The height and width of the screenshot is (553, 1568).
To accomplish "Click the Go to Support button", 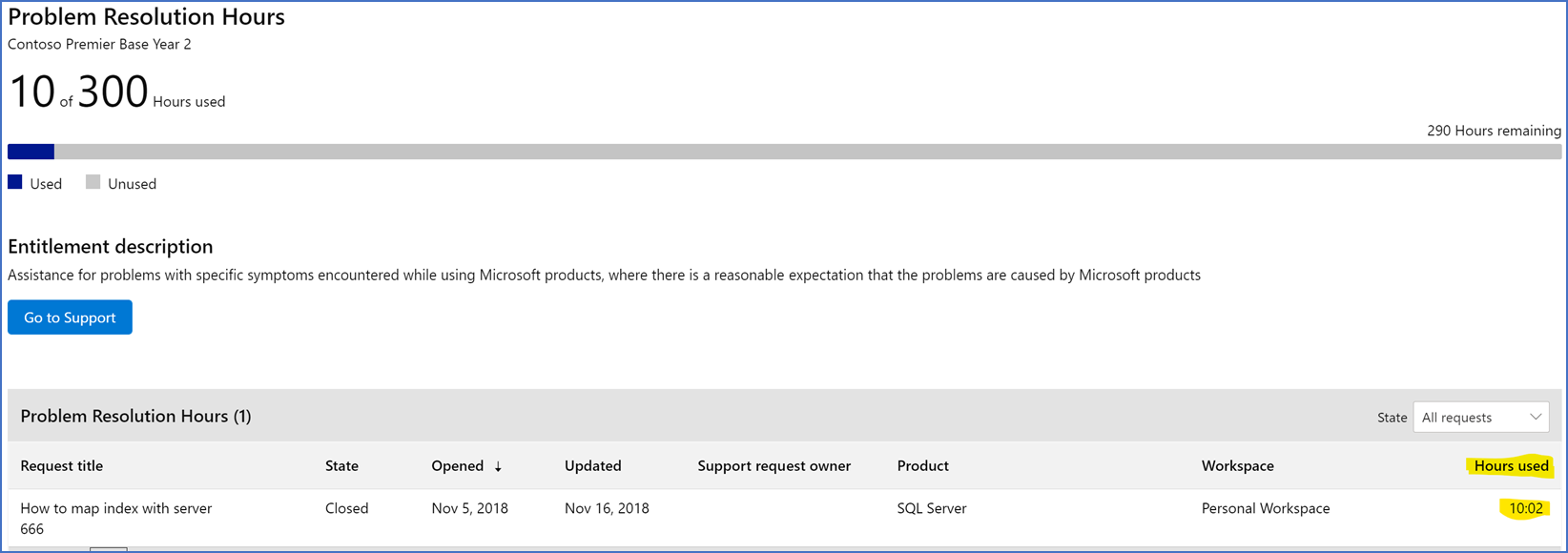I will click(x=70, y=317).
